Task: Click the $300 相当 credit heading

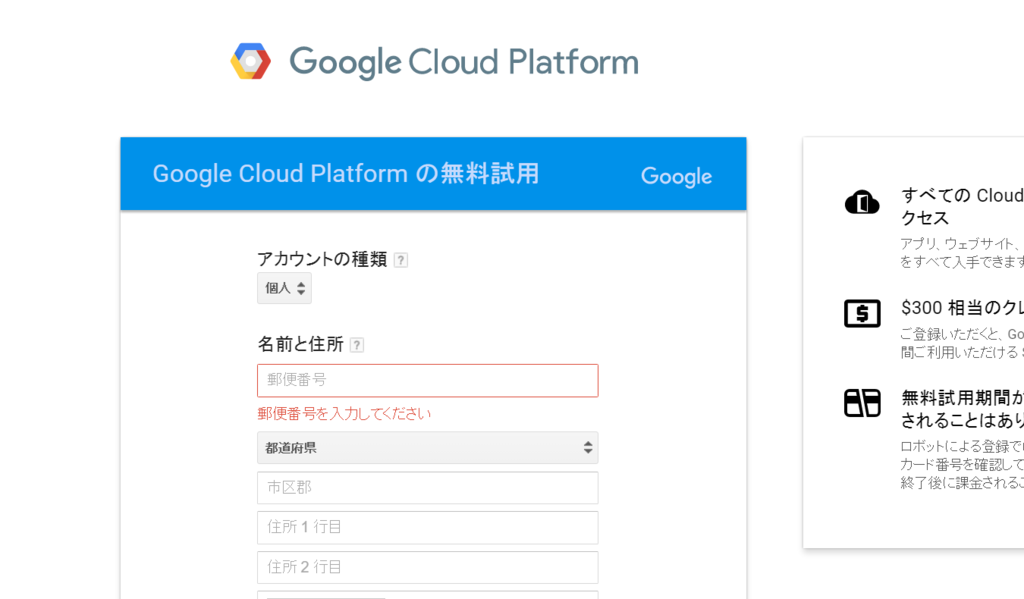Action: click(x=962, y=308)
